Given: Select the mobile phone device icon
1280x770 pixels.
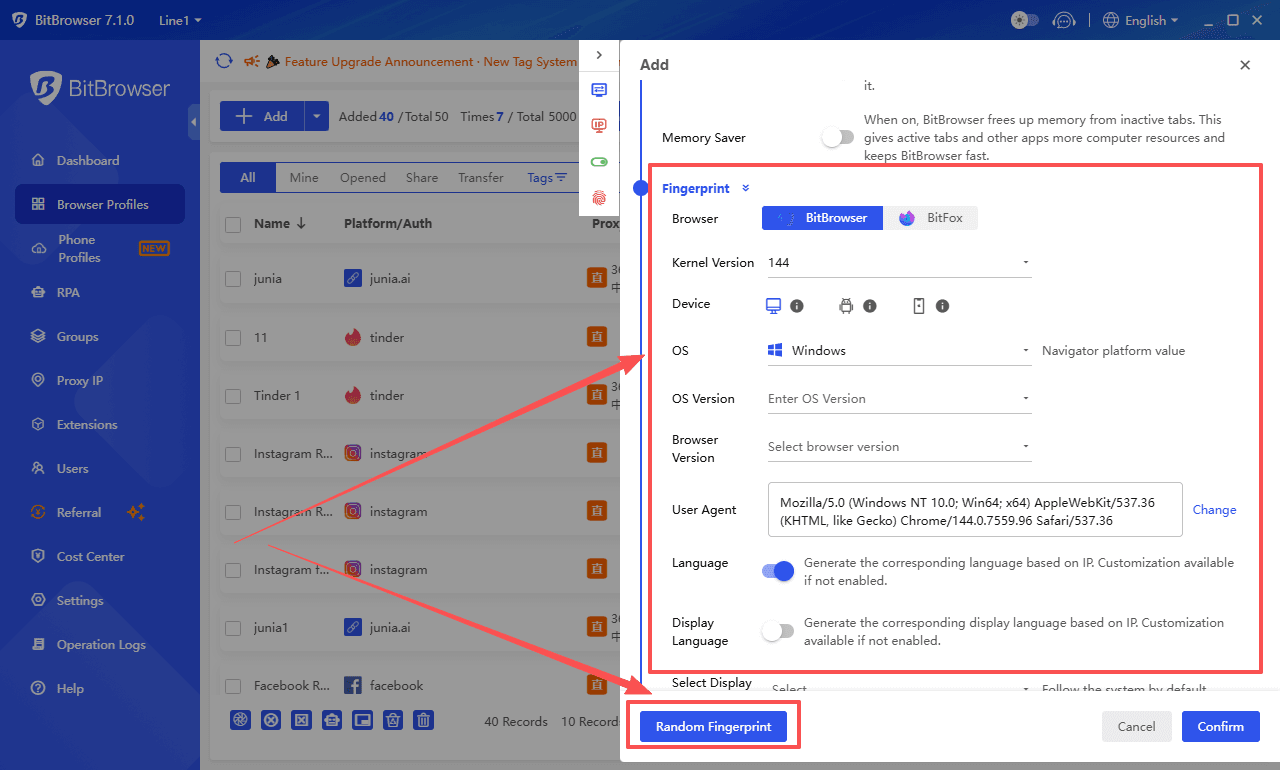Looking at the screenshot, I should click(919, 305).
